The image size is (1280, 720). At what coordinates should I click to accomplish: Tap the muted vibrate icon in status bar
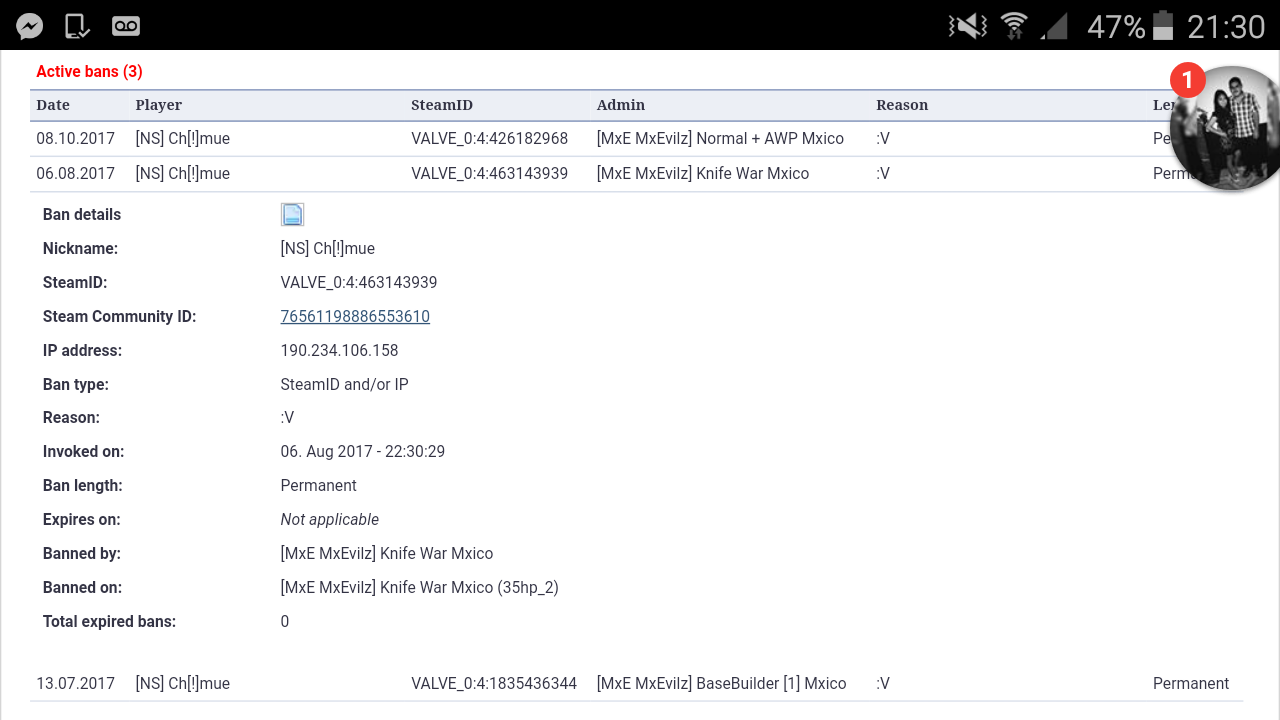(967, 26)
